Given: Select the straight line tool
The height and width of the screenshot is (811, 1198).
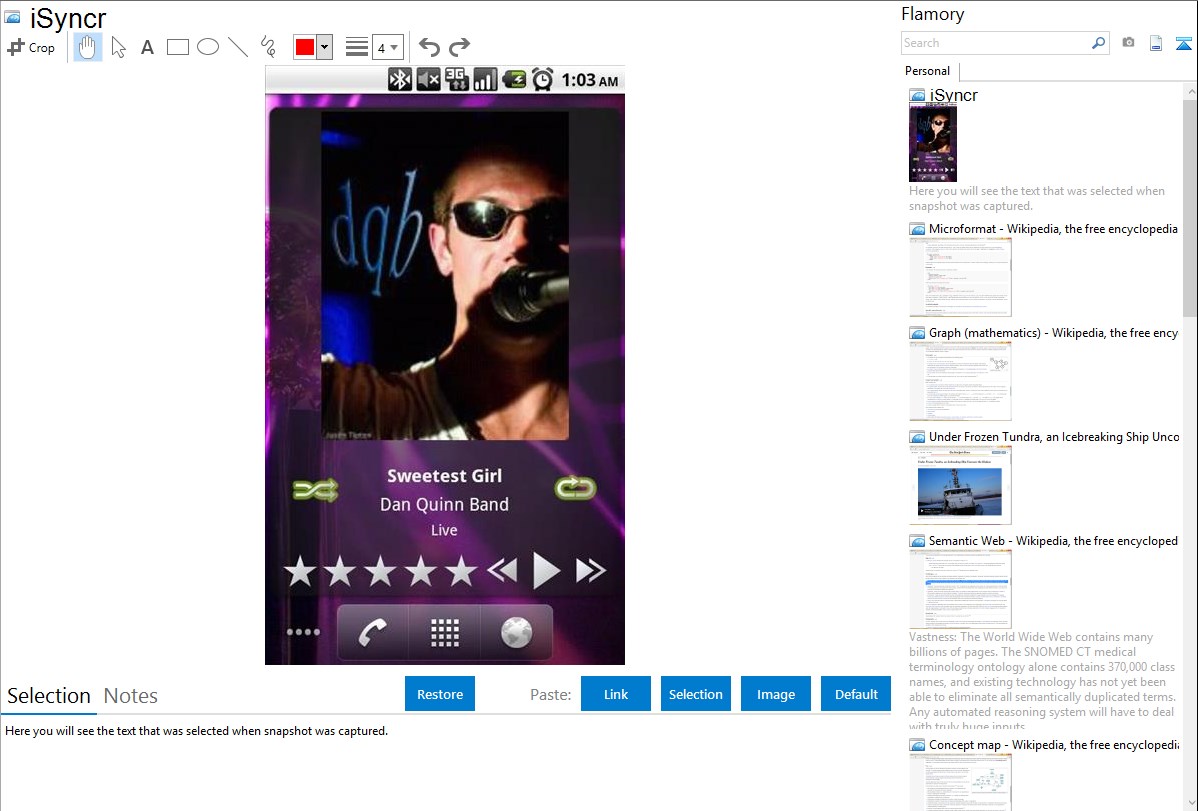Looking at the screenshot, I should (x=238, y=47).
